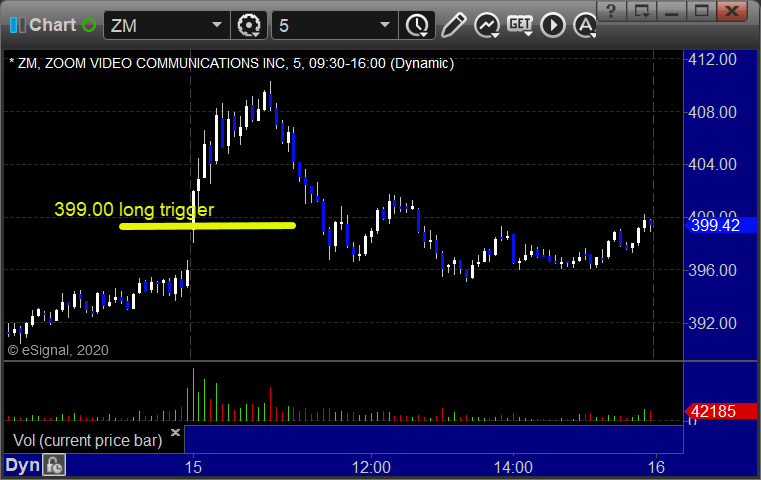Click the 14:00 time axis label
761x480 pixels.
[513, 467]
